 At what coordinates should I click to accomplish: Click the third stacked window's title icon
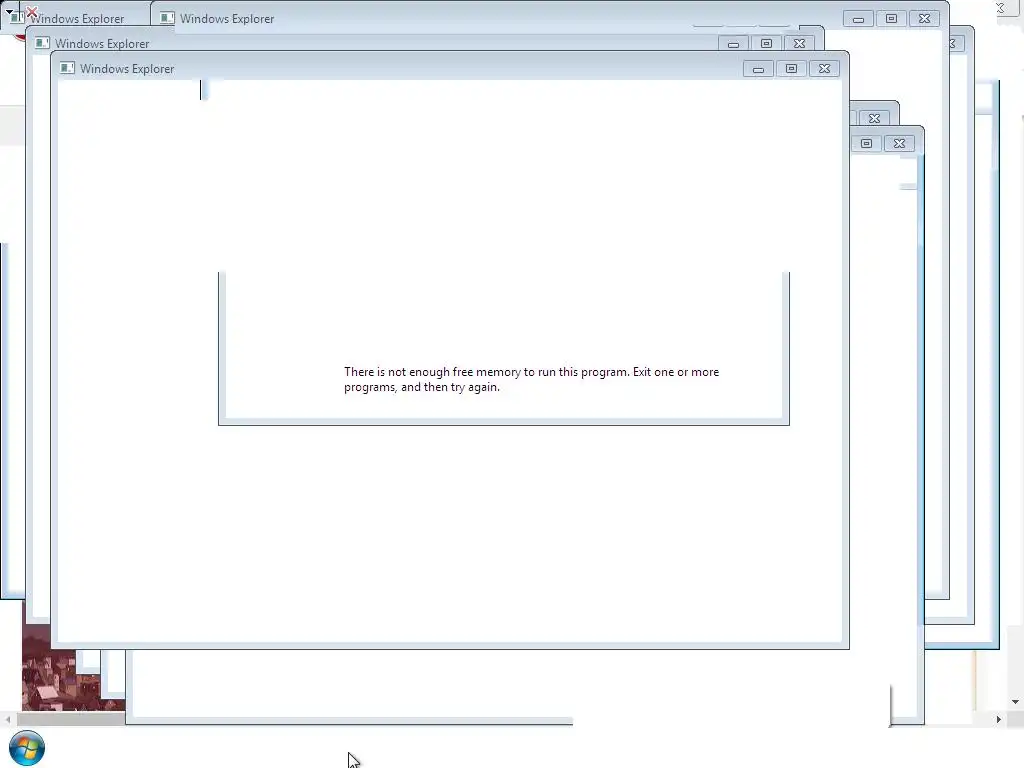tap(167, 18)
